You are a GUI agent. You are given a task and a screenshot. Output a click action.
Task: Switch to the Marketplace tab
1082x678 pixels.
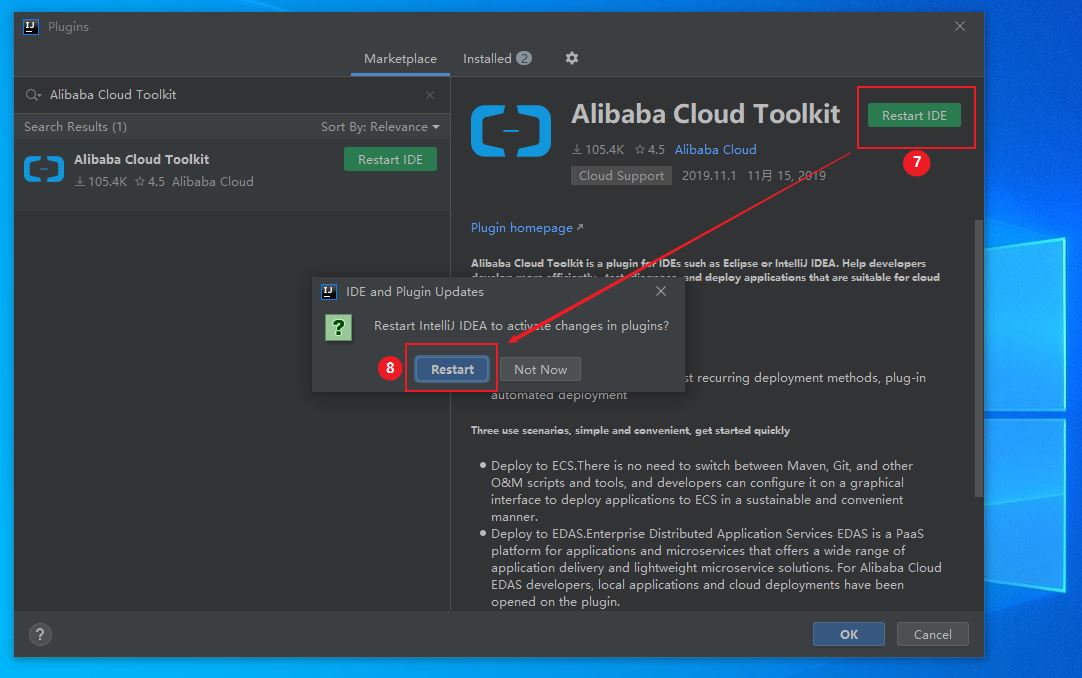coord(400,59)
